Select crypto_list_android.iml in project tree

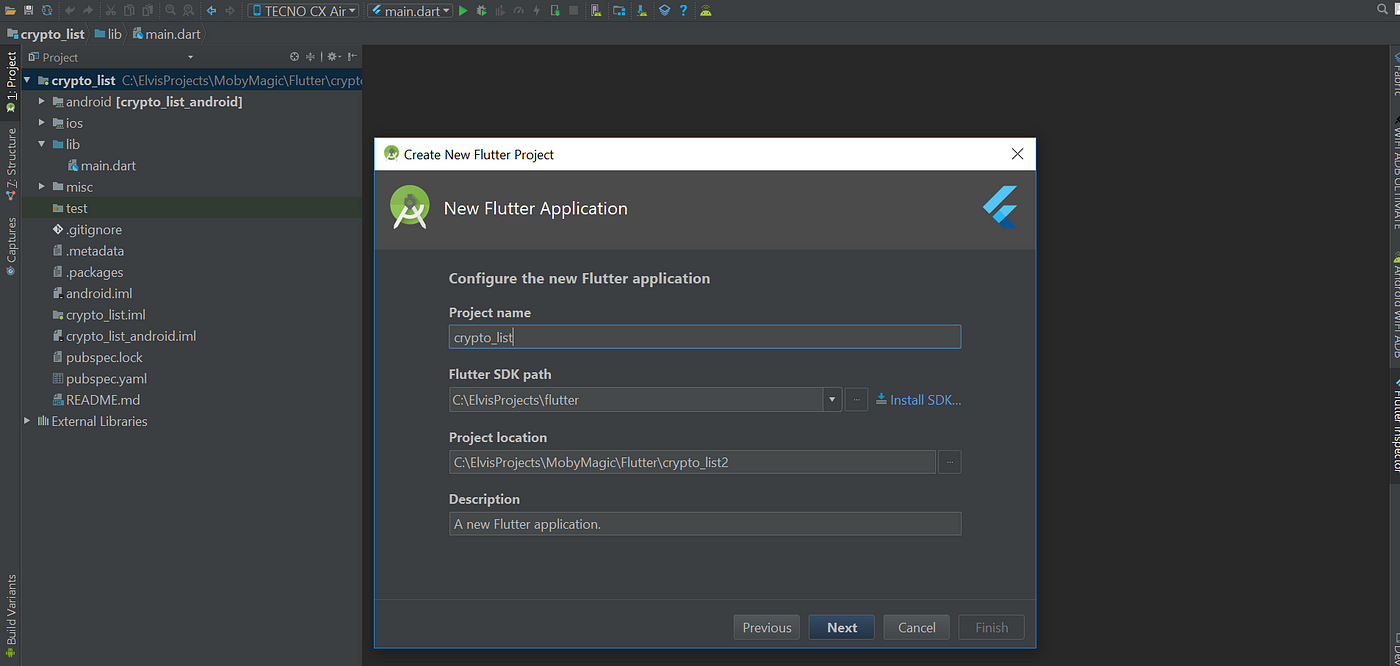coord(123,336)
